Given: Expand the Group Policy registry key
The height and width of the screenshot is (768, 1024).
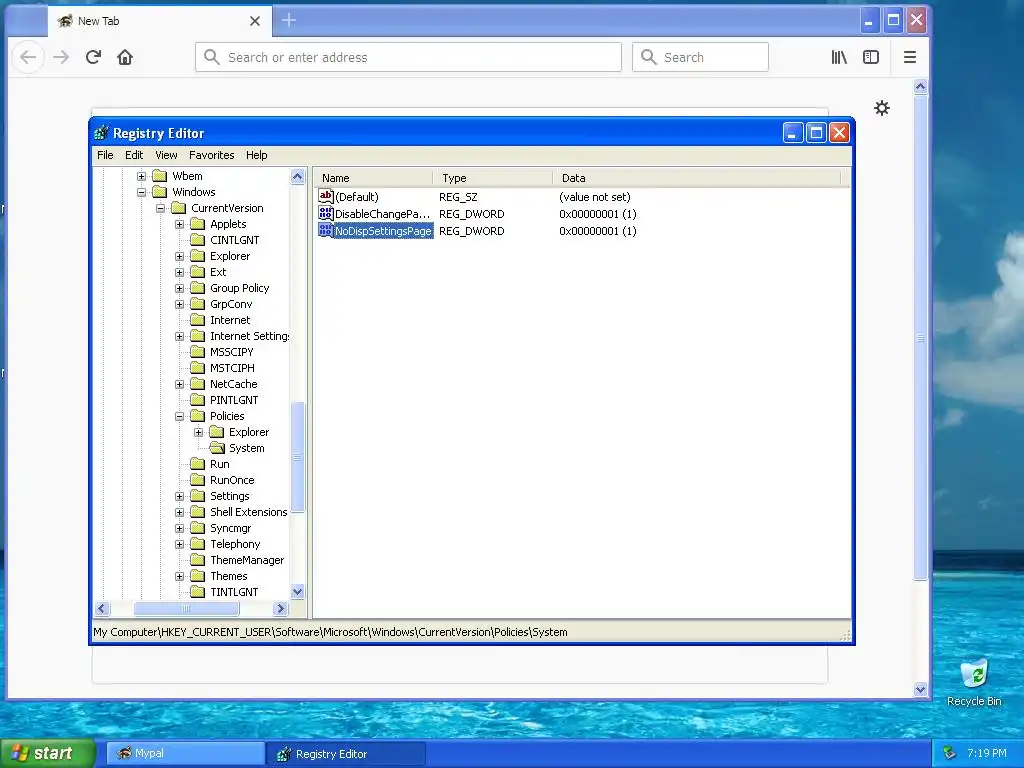Looking at the screenshot, I should pos(179,288).
